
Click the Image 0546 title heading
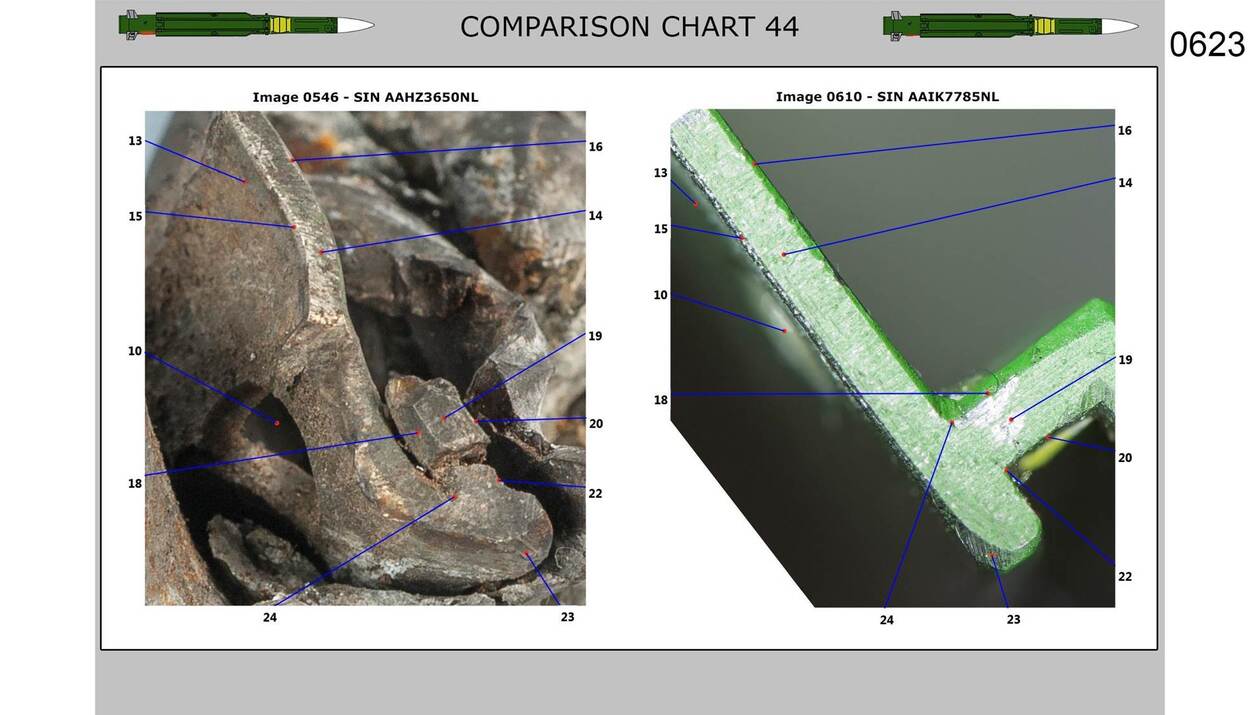[x=365, y=97]
